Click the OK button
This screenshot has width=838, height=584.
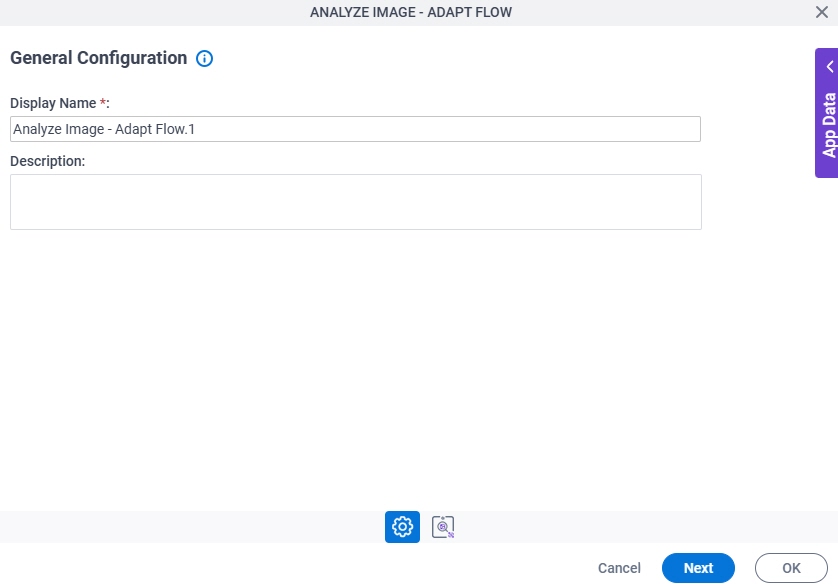(792, 568)
